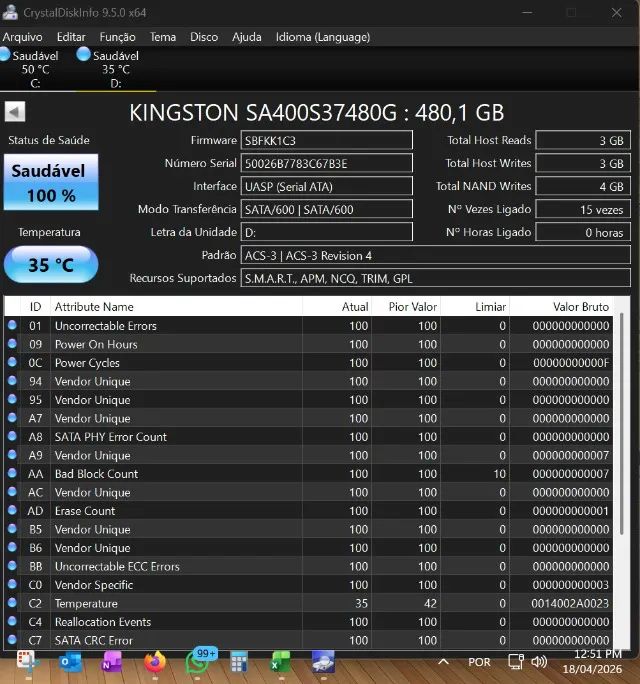
Task: Open Excel from taskbar
Action: click(x=281, y=662)
